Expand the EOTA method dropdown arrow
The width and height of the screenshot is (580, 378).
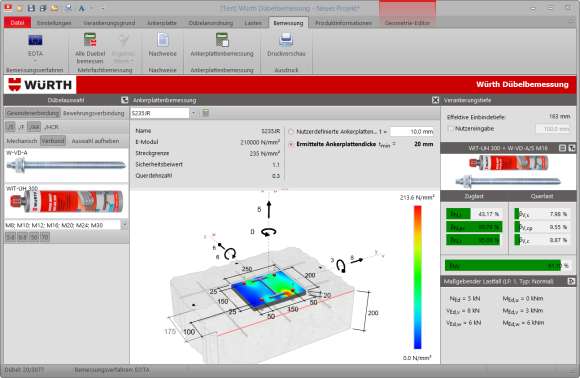[35, 61]
